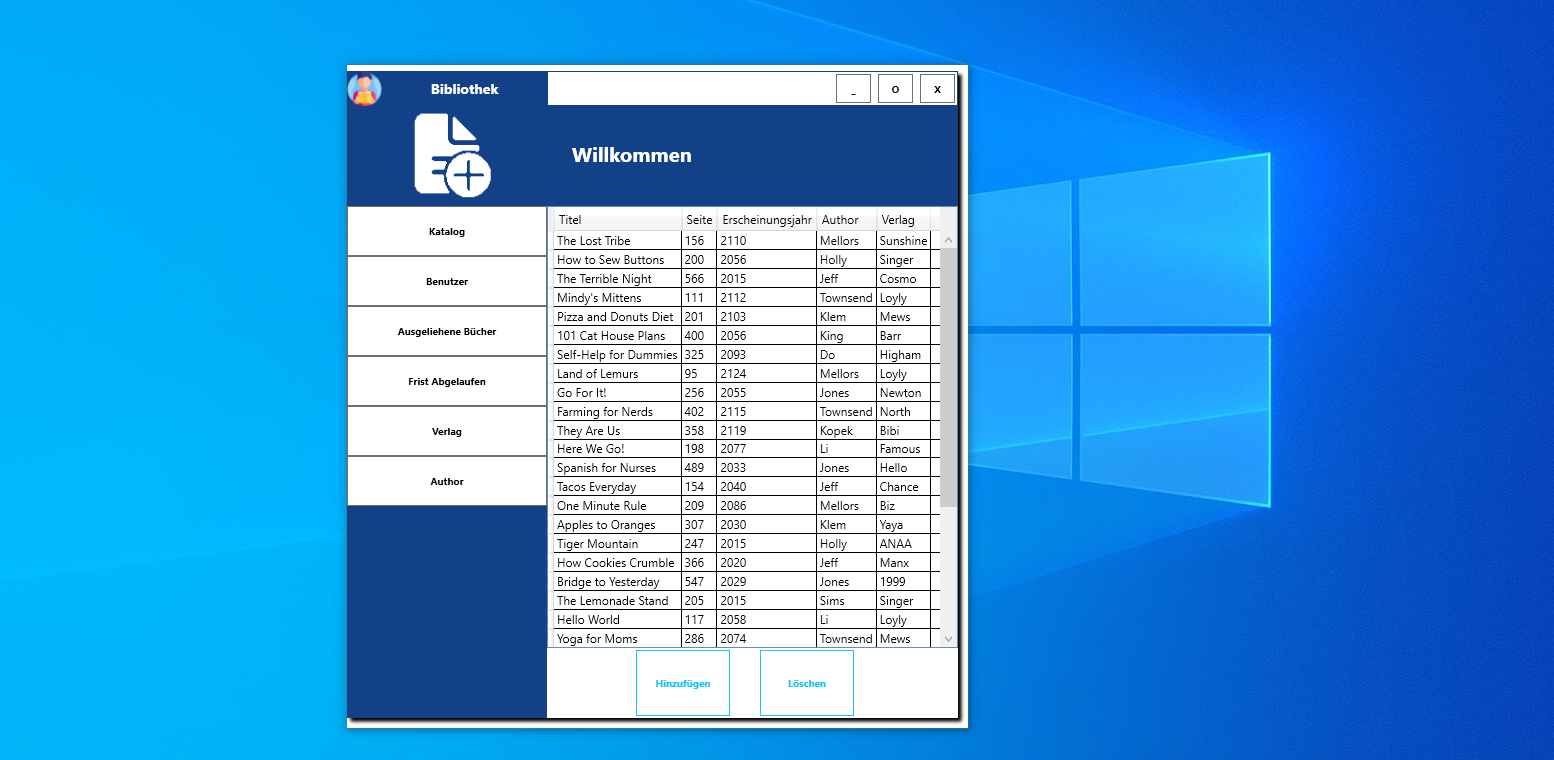The width and height of the screenshot is (1554, 760).
Task: Select 'How to Sew Buttons' row
Action: coord(747,259)
